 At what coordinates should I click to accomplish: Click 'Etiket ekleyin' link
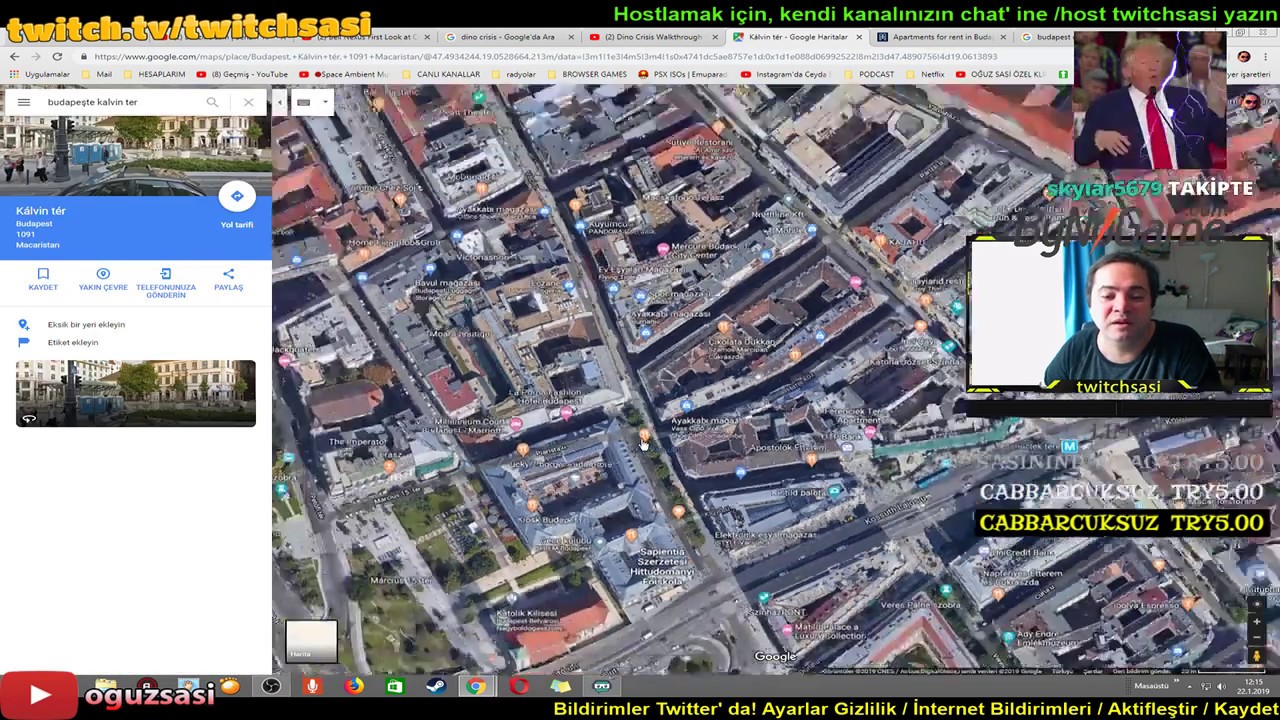(73, 342)
